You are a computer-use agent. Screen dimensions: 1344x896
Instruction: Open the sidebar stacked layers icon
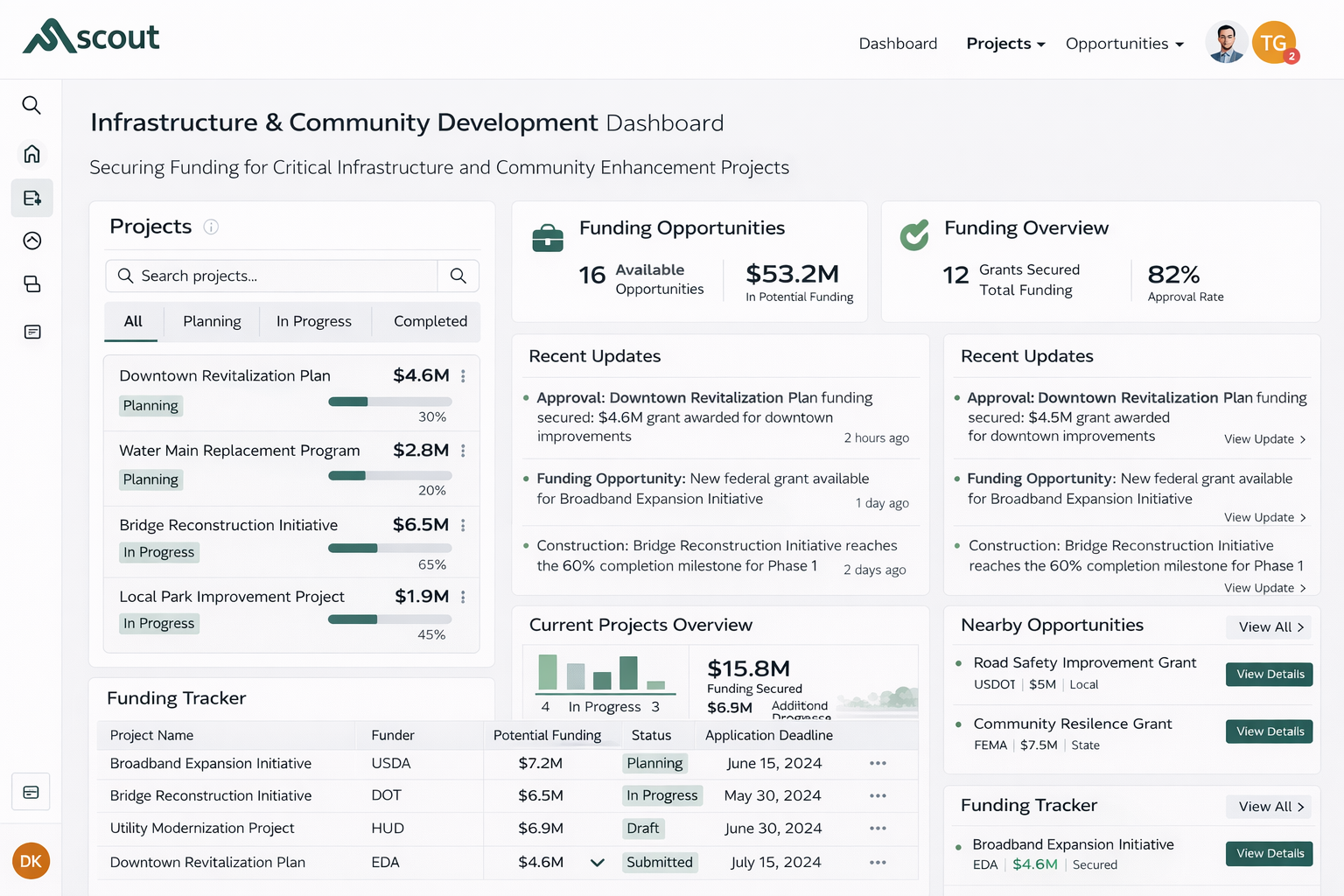[32, 283]
